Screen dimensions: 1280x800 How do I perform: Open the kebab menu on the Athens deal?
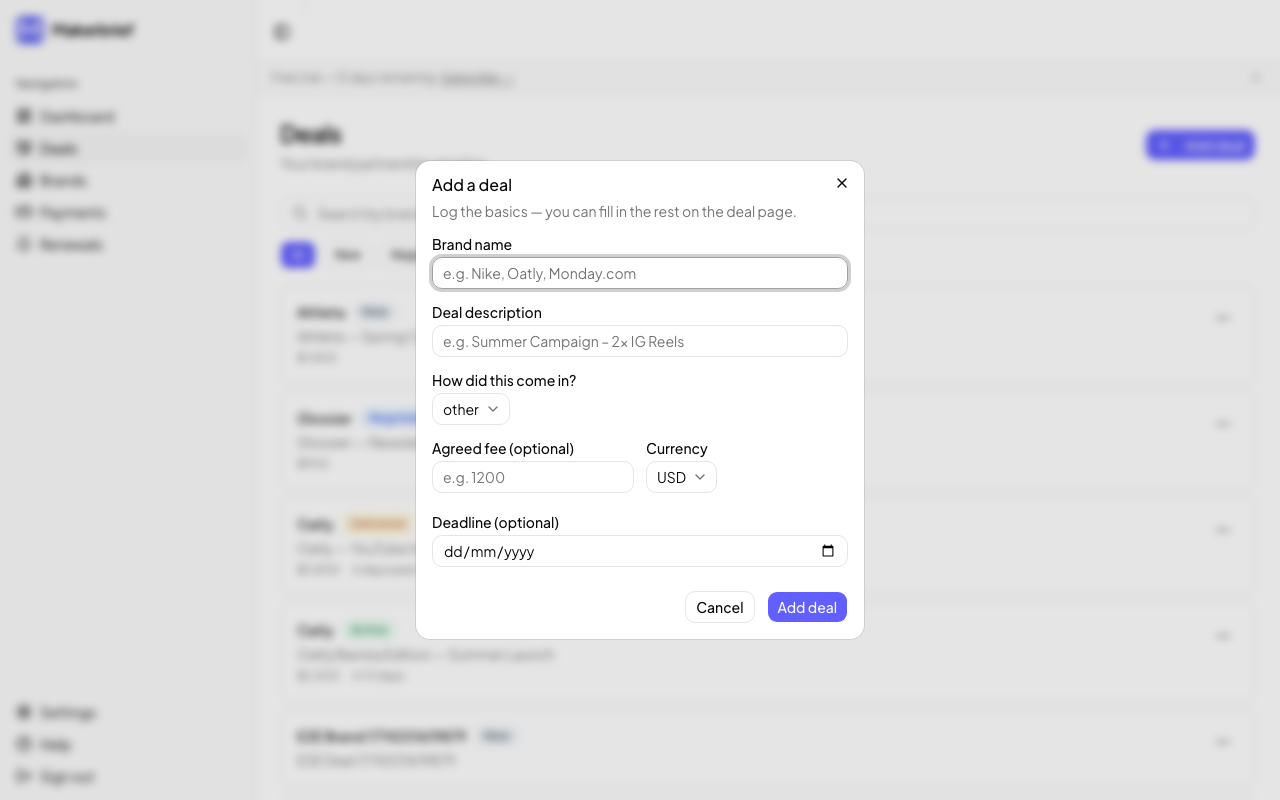tap(1223, 317)
